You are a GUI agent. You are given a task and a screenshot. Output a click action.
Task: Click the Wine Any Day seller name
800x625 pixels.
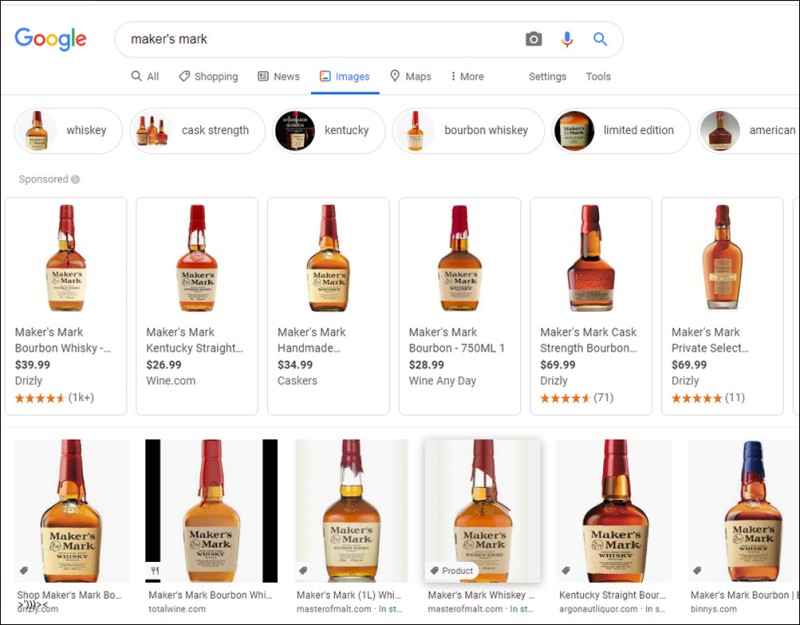(x=442, y=381)
